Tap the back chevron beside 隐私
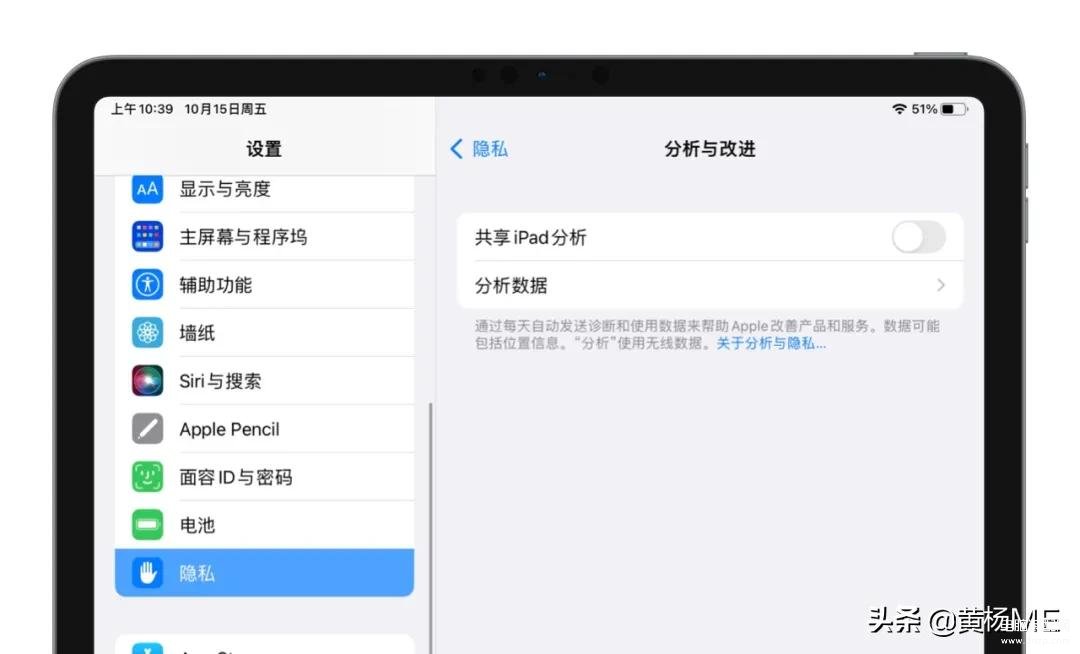The width and height of the screenshot is (1080, 654). [457, 149]
